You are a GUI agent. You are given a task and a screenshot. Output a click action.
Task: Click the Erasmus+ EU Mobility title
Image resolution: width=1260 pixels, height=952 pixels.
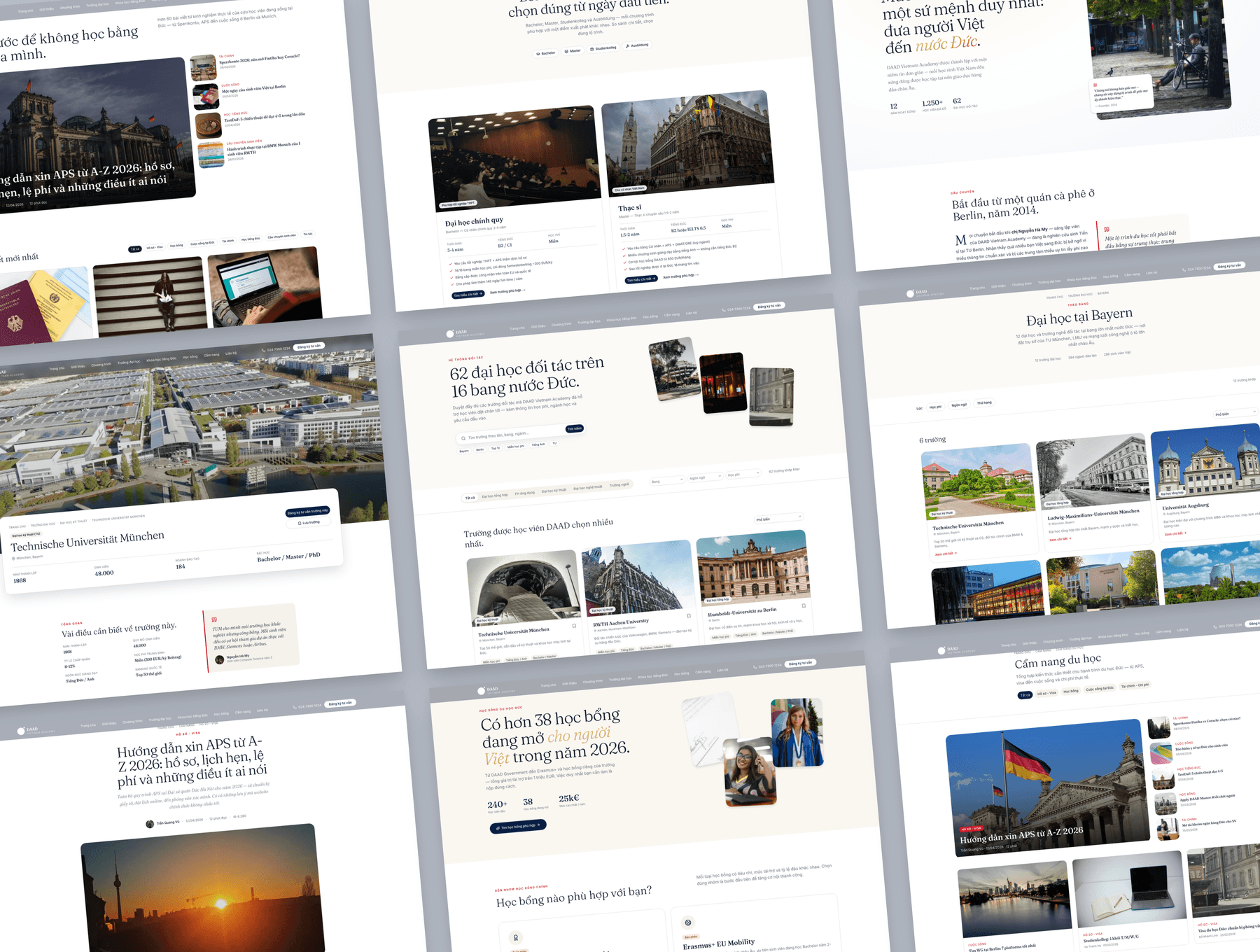click(719, 944)
